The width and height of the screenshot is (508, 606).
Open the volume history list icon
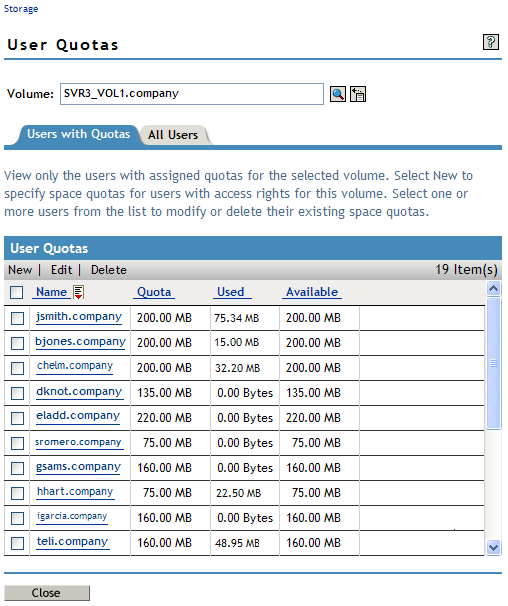[358, 94]
